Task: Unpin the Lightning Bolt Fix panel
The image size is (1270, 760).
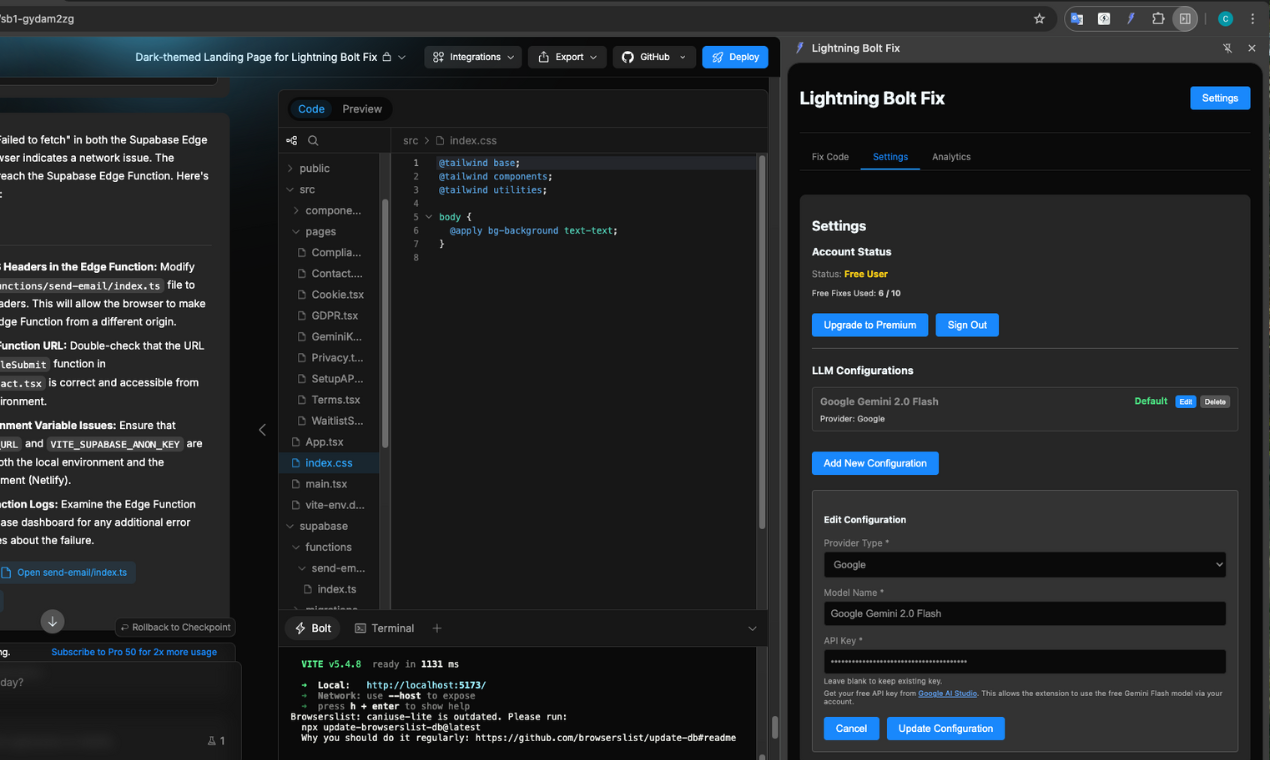Action: 1227,47
